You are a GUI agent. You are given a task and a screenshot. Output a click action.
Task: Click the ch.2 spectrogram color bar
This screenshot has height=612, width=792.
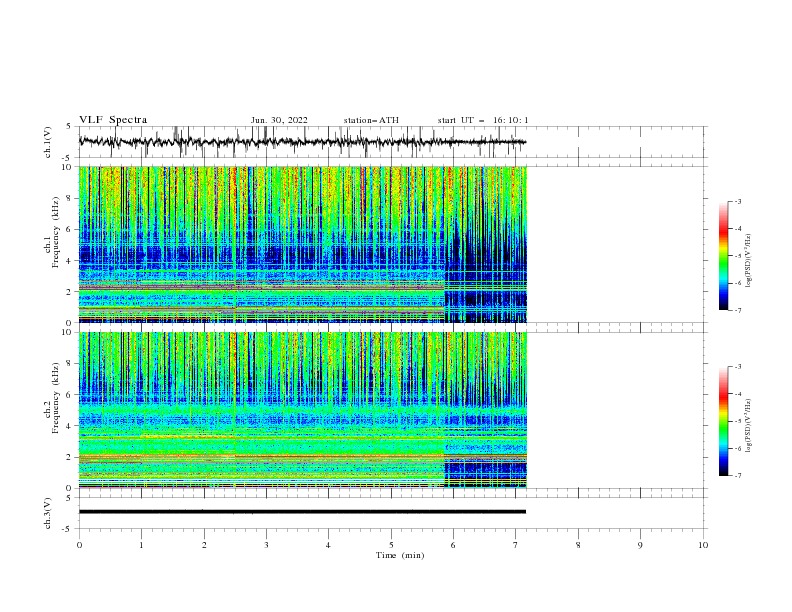723,421
